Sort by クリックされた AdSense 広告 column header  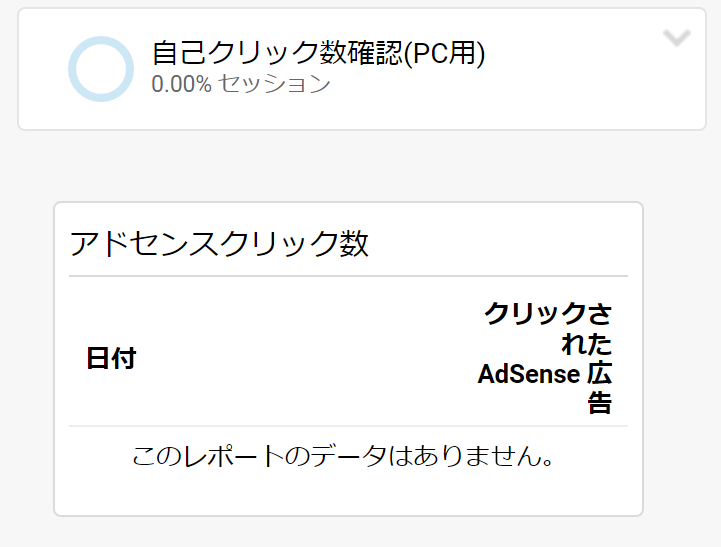pos(545,358)
